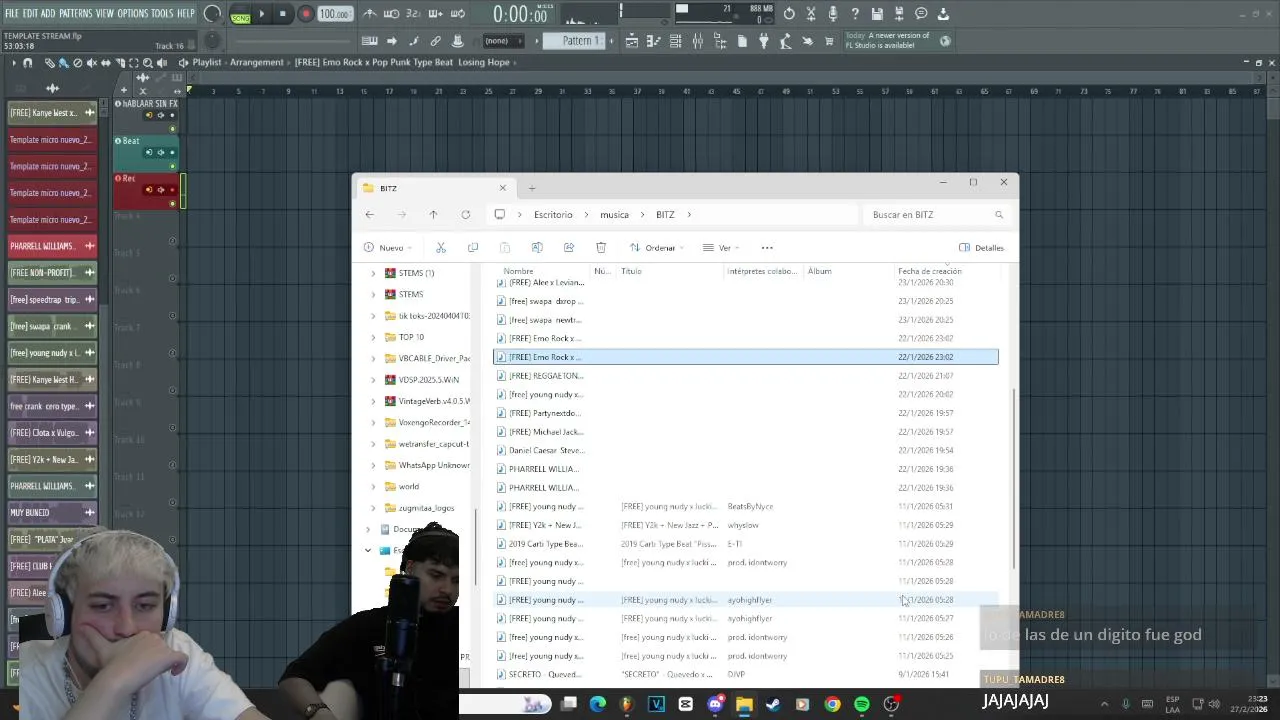Click the Explorer delete trash icon
1280x720 pixels.
tap(601, 247)
